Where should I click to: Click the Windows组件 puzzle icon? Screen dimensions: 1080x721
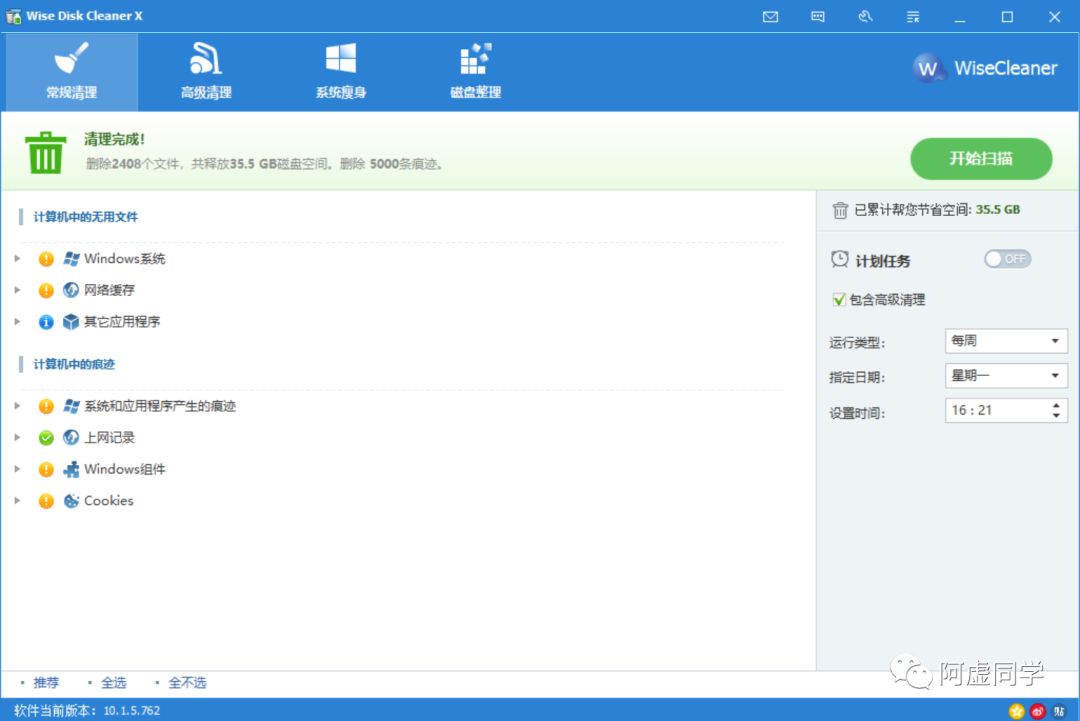(71, 470)
